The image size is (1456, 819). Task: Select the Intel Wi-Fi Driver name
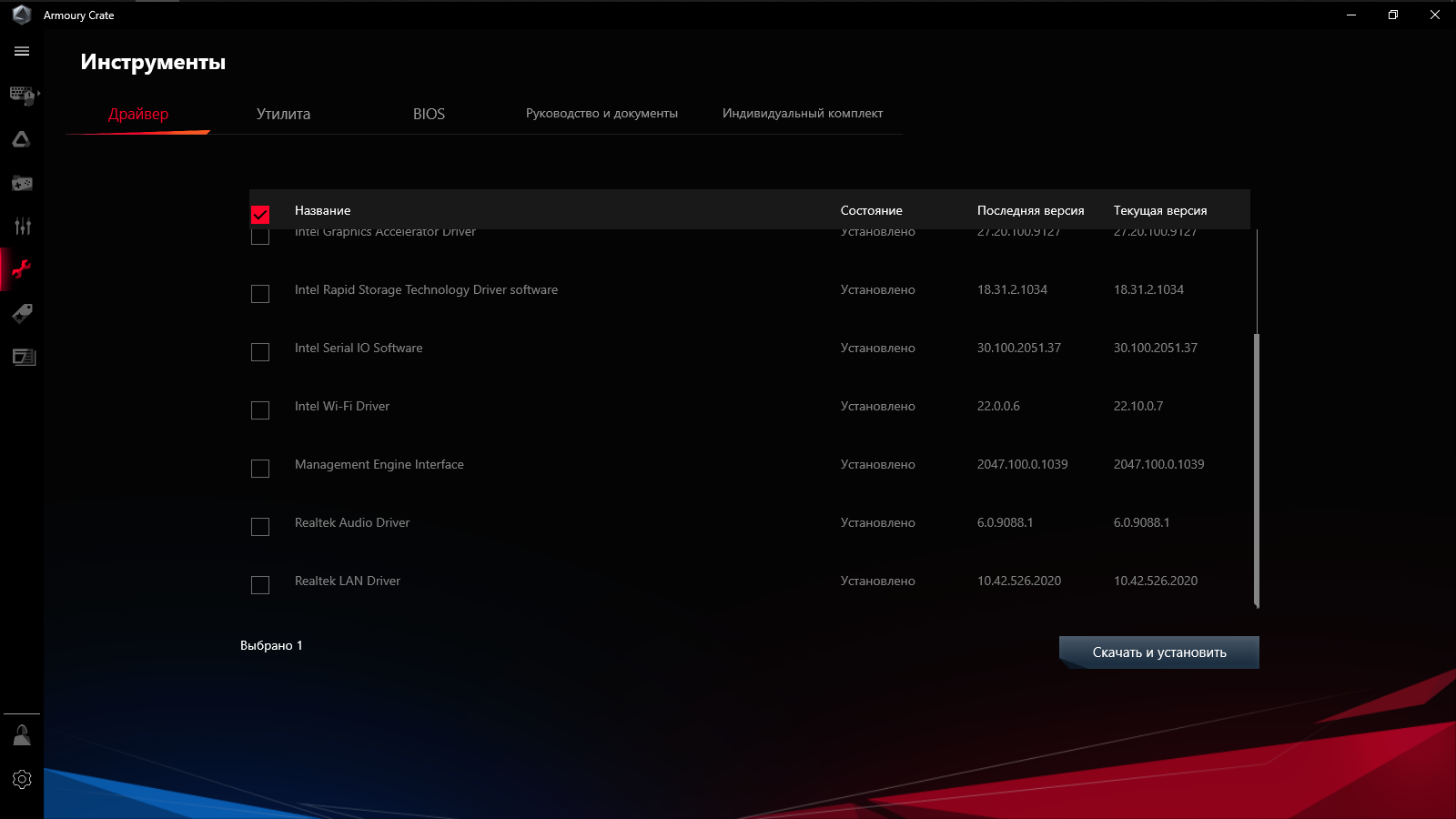342,406
